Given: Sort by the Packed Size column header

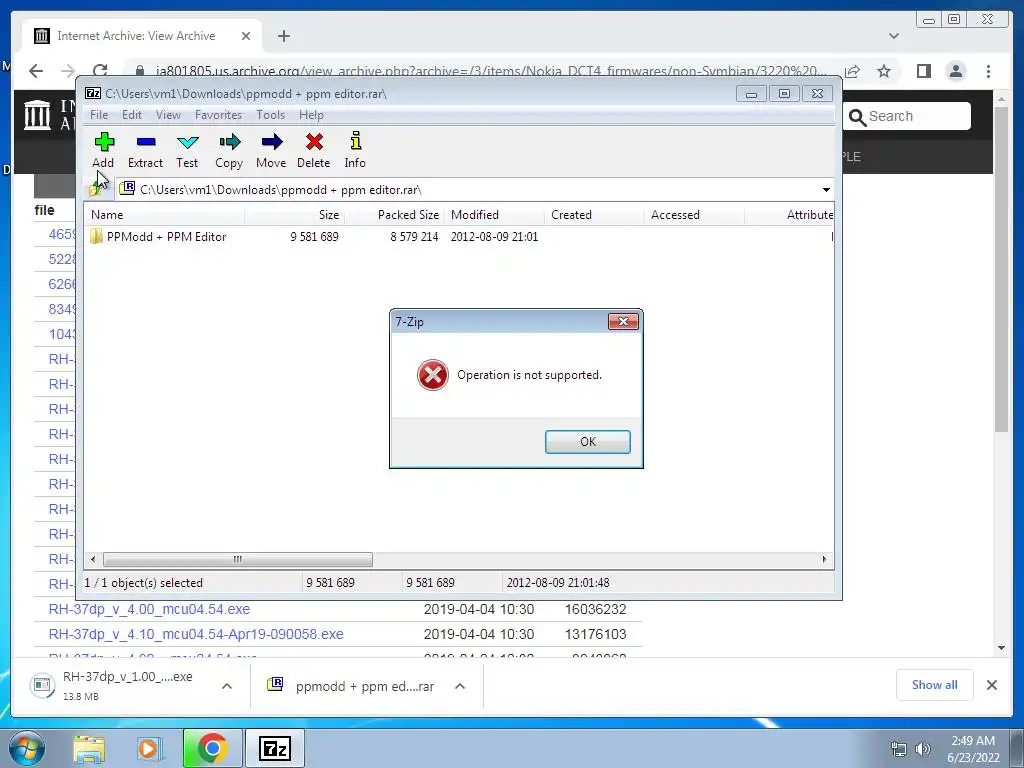Looking at the screenshot, I should (x=394, y=215).
